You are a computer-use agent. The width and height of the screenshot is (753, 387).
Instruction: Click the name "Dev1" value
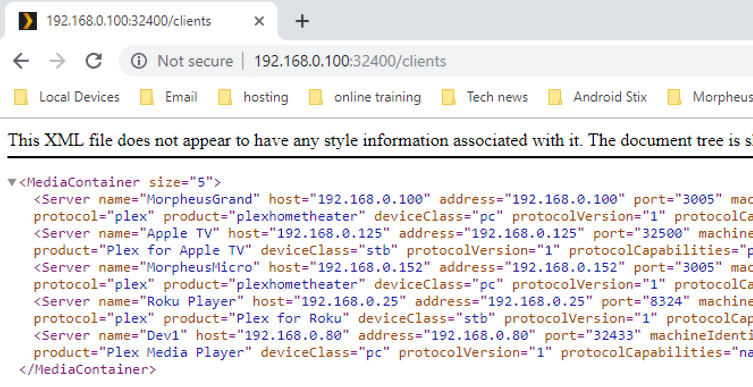tap(163, 336)
